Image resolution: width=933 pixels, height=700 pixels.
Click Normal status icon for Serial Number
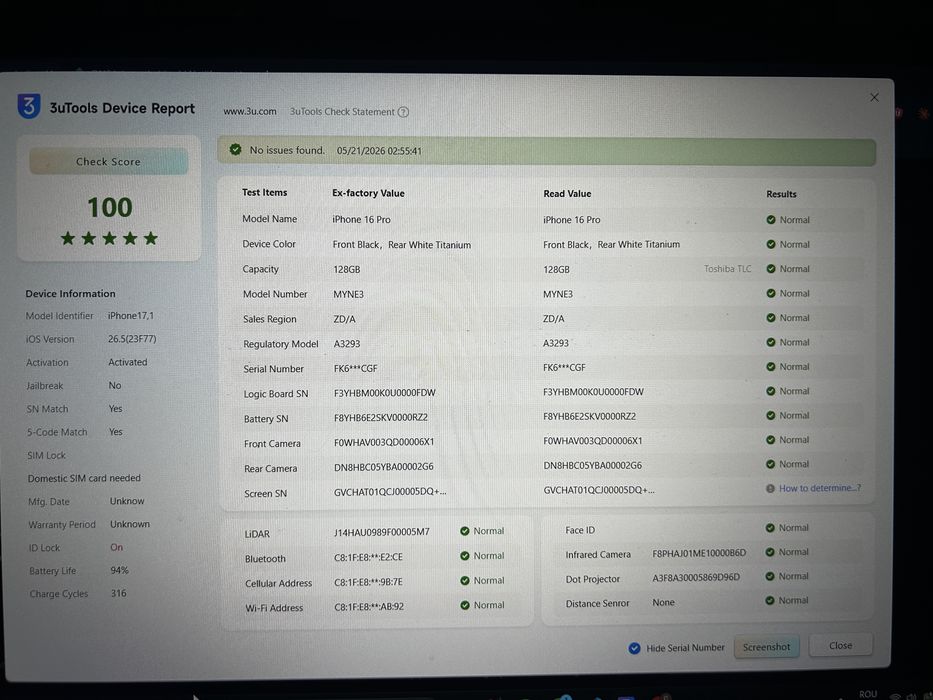click(771, 366)
